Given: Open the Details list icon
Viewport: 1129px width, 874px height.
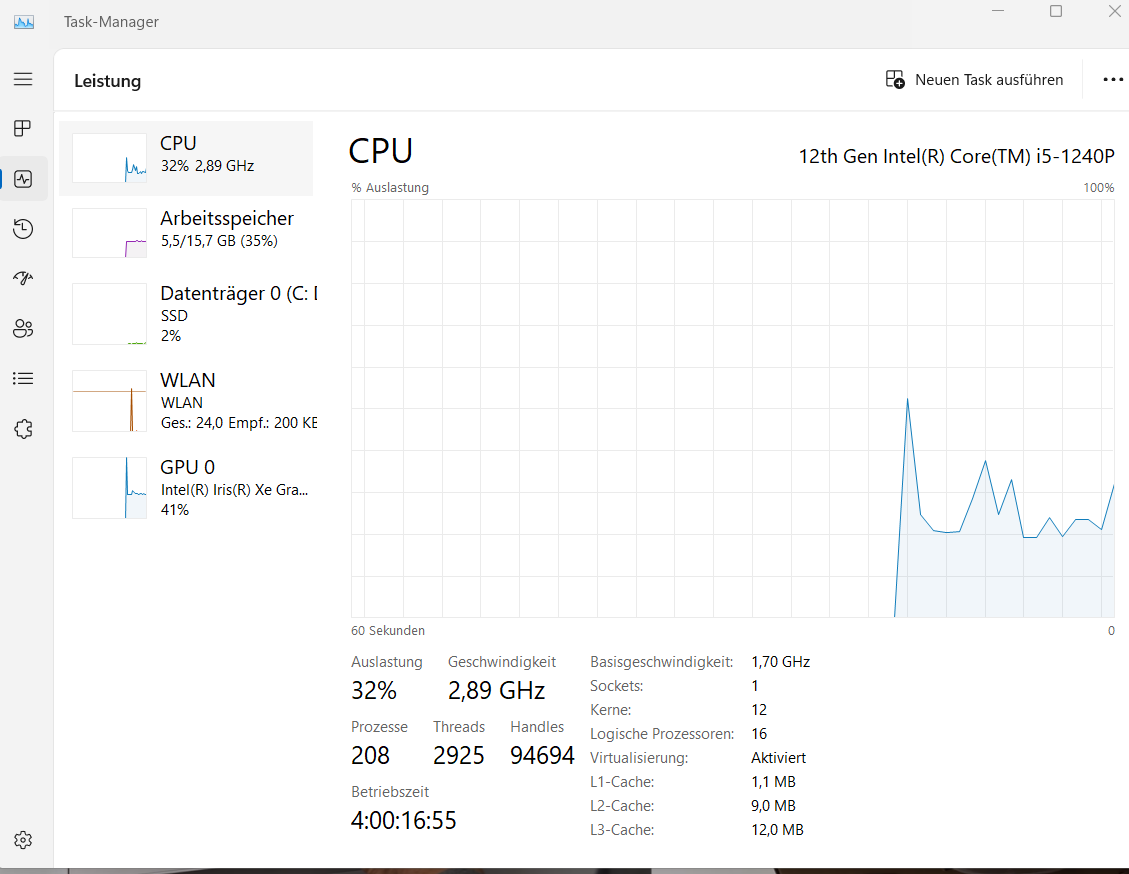Looking at the screenshot, I should [23, 379].
